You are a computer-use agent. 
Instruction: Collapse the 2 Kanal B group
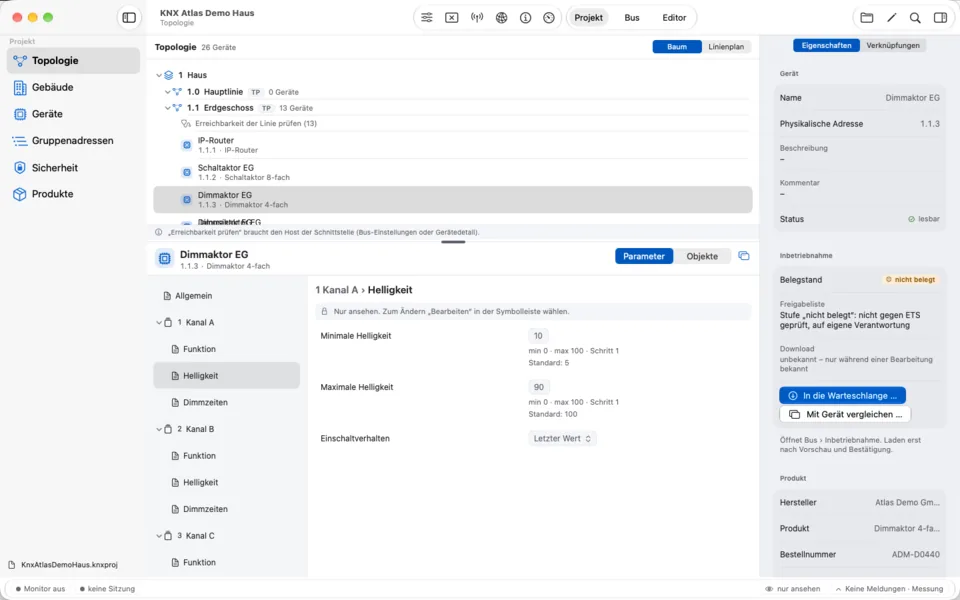coord(159,429)
